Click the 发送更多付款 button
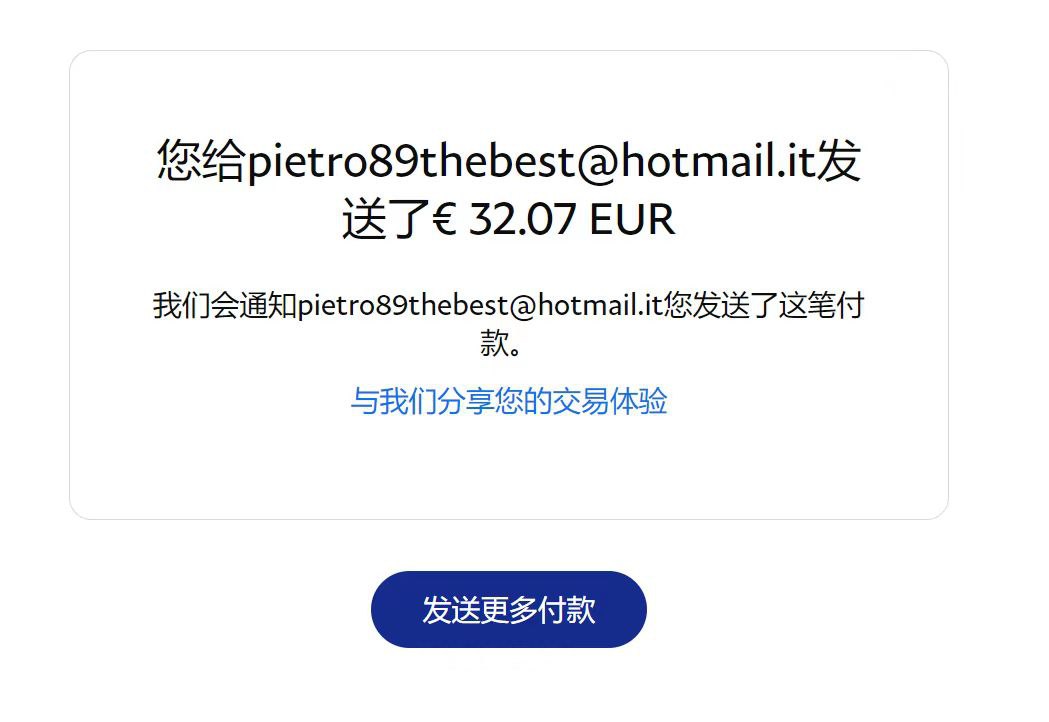This screenshot has height=722, width=1049. pos(508,609)
